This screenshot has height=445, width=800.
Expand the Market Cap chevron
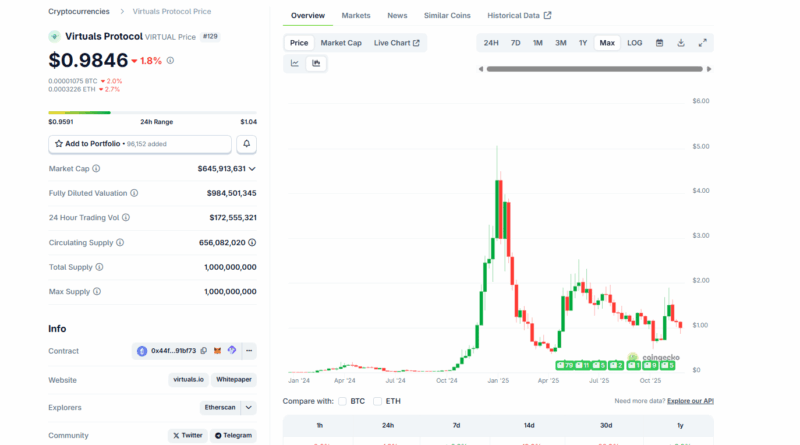pyautogui.click(x=252, y=169)
